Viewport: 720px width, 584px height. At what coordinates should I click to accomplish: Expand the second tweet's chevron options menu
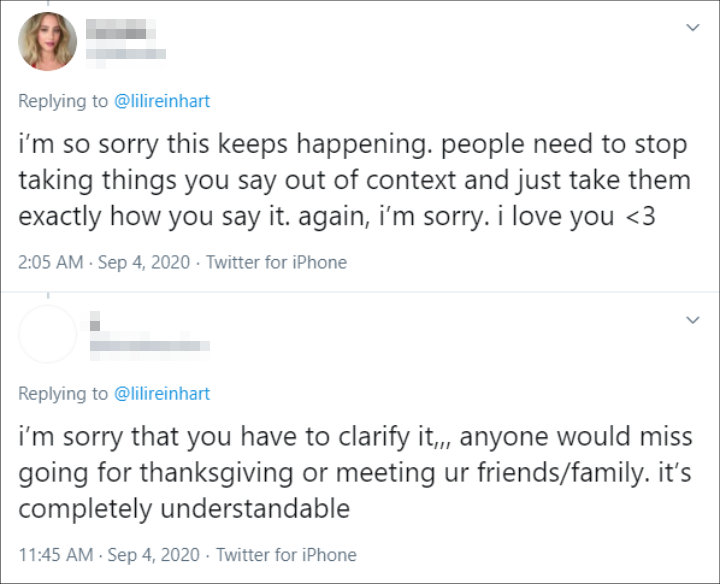(x=692, y=320)
